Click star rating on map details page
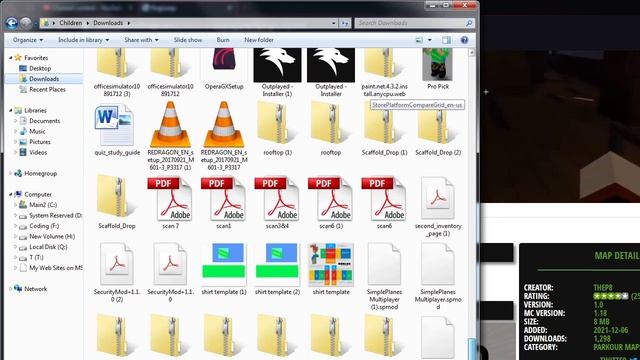 [x=611, y=296]
